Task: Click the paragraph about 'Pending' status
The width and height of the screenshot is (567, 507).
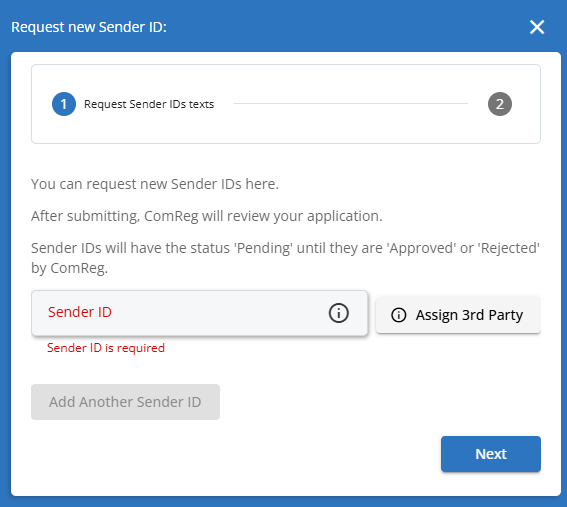Action: pos(285,258)
